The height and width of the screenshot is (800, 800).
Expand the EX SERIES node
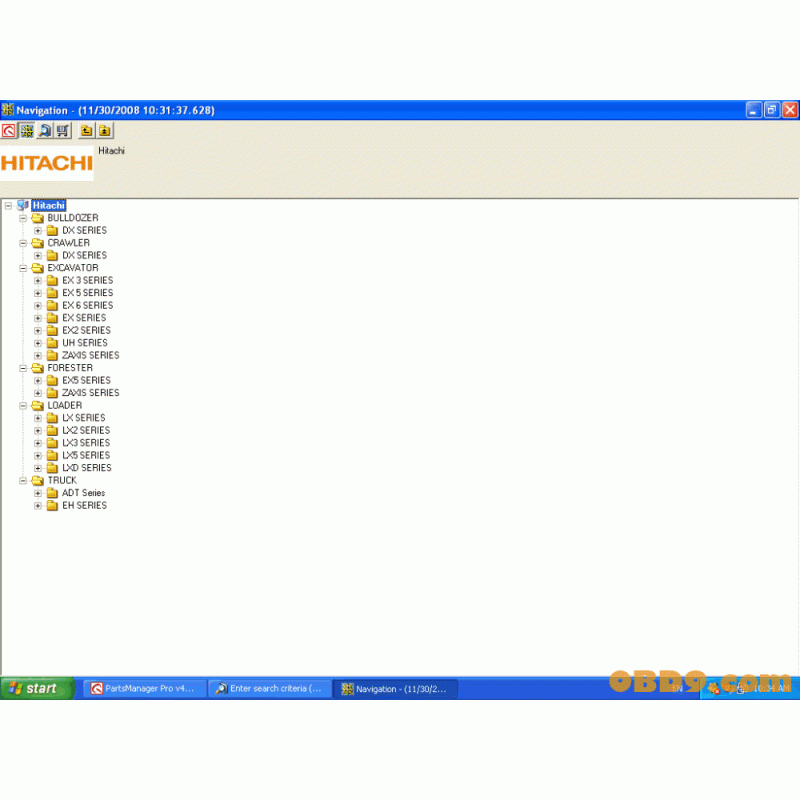pyautogui.click(x=38, y=318)
